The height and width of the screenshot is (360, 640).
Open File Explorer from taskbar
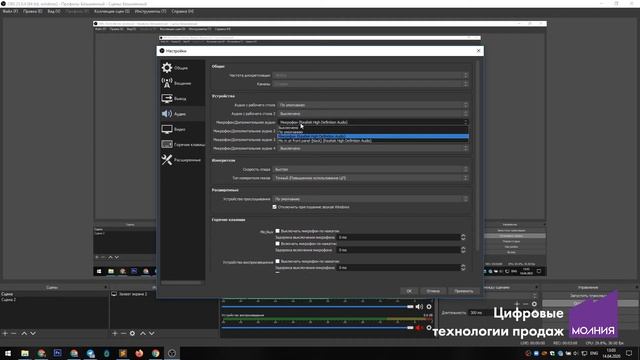pyautogui.click(x=25, y=353)
